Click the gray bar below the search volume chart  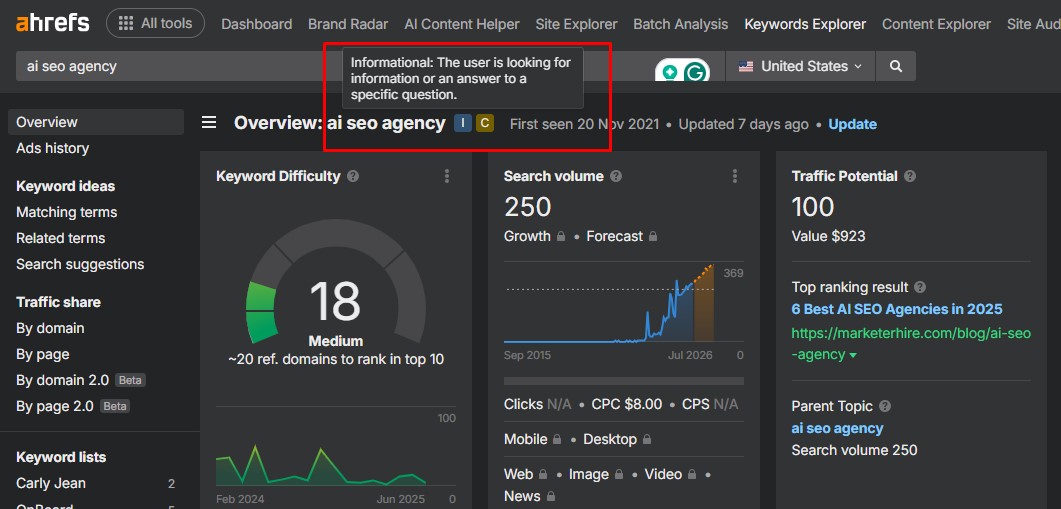click(x=624, y=381)
